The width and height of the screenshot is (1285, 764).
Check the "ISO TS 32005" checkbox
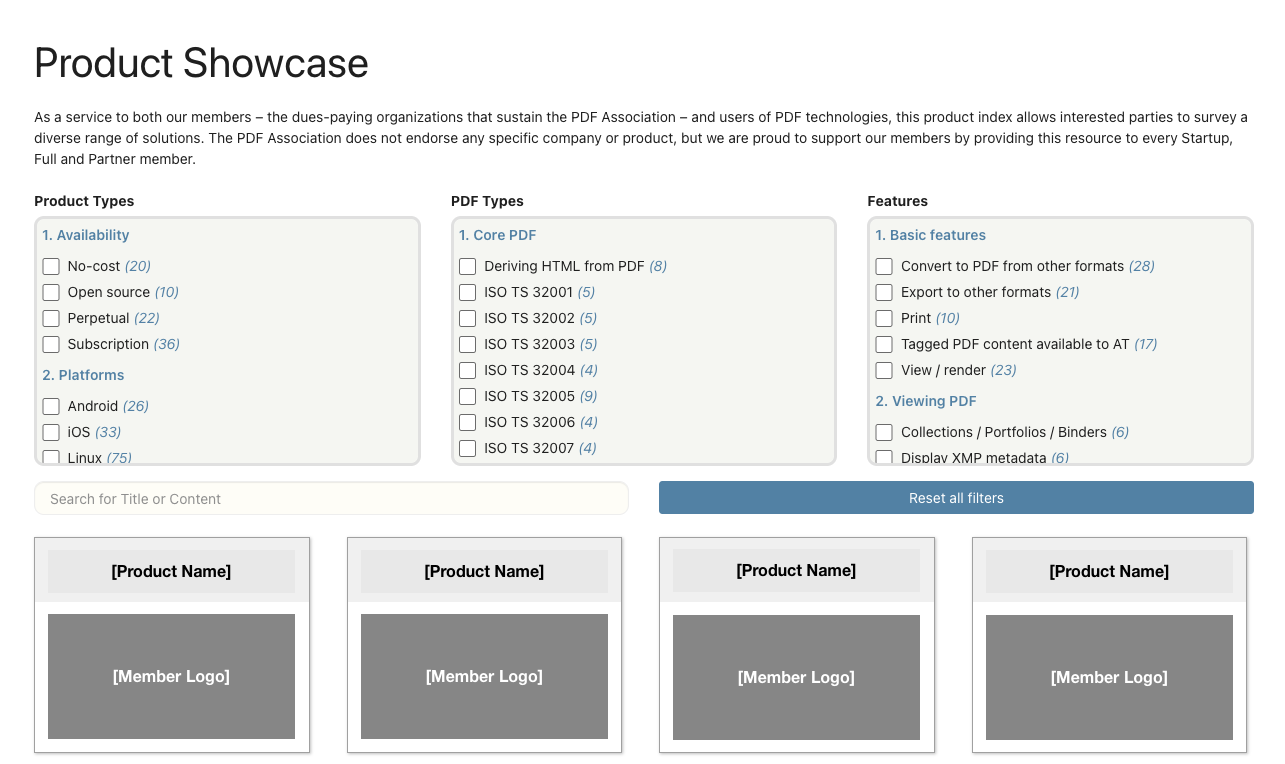[467, 396]
